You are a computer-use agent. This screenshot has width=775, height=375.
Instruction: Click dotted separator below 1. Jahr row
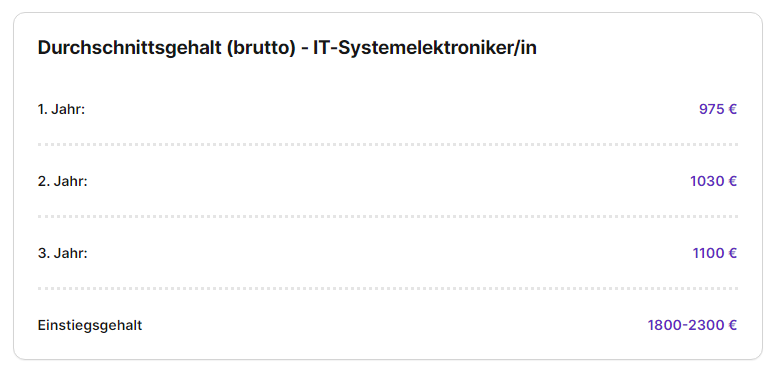point(388,145)
